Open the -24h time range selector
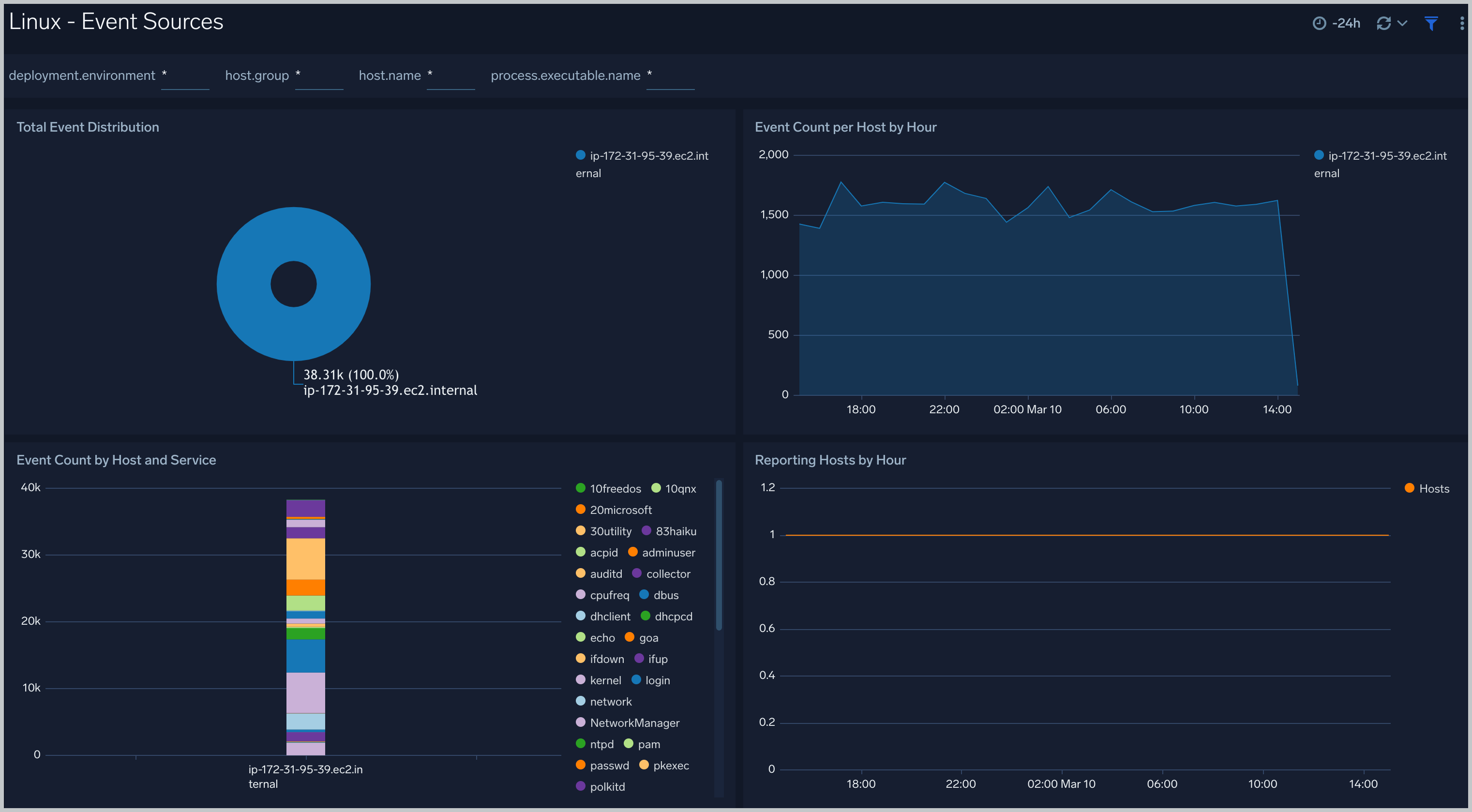Image resolution: width=1472 pixels, height=812 pixels. point(1336,23)
